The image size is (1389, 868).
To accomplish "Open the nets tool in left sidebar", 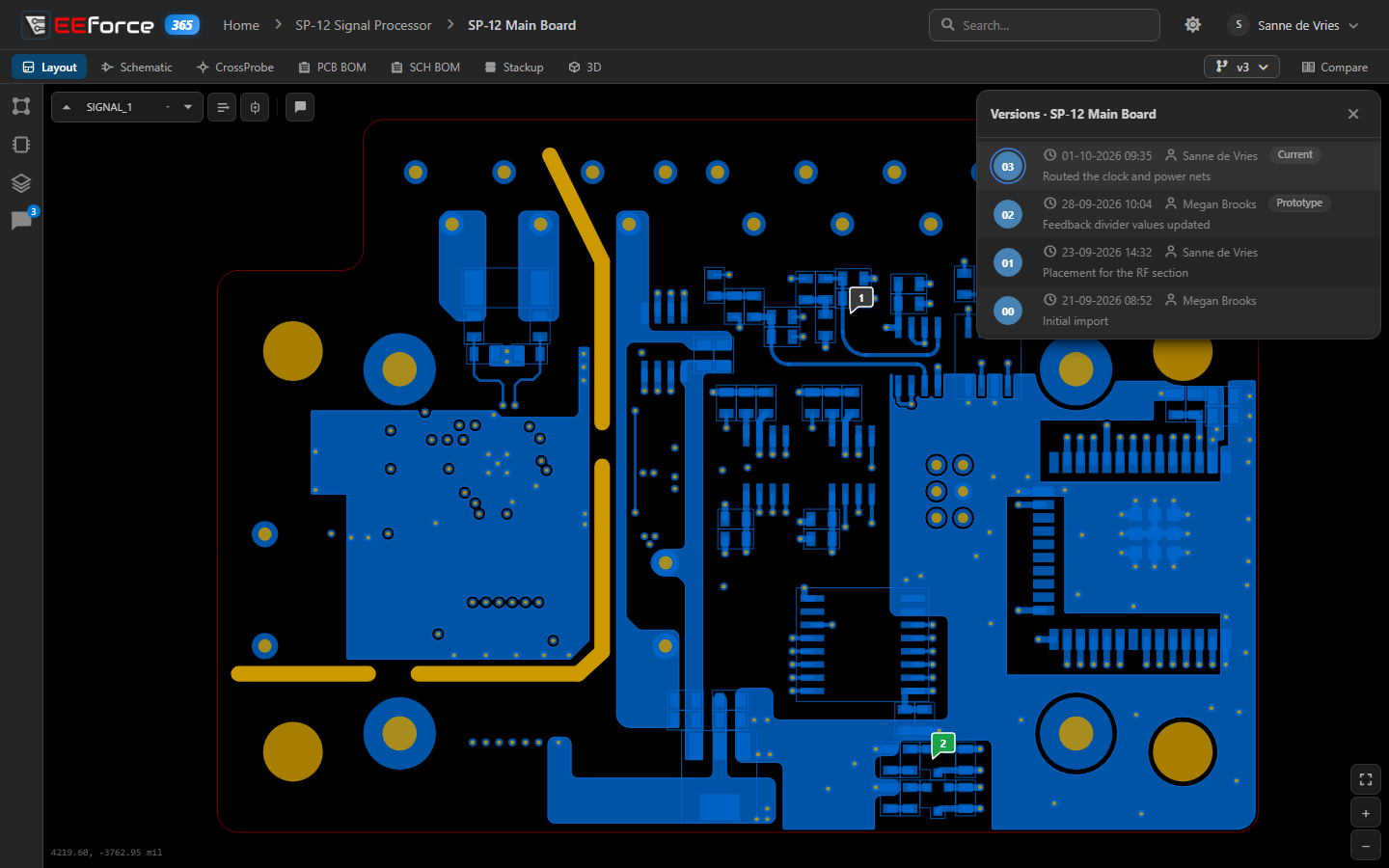I will pos(21,106).
